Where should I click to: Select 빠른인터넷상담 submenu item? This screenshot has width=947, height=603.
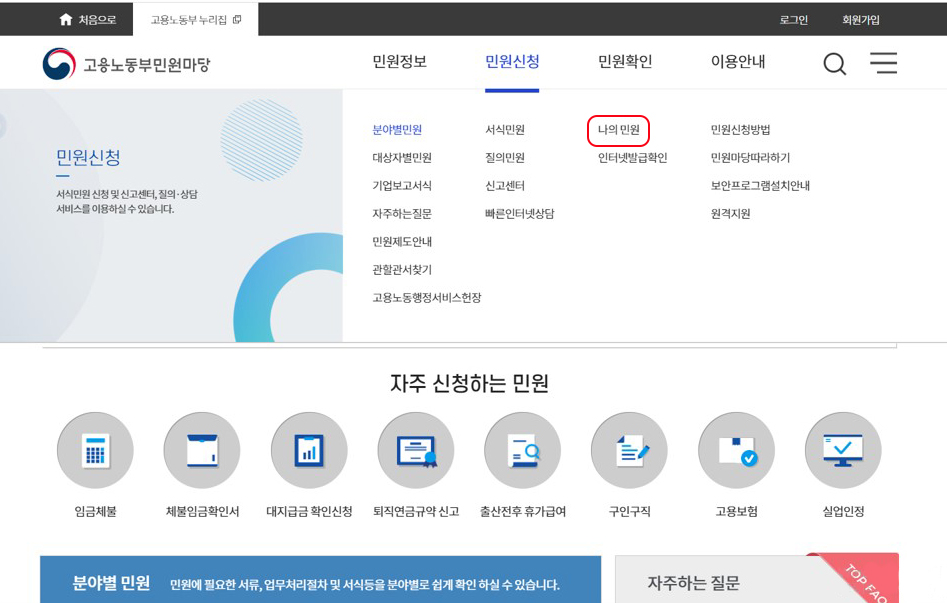(520, 214)
